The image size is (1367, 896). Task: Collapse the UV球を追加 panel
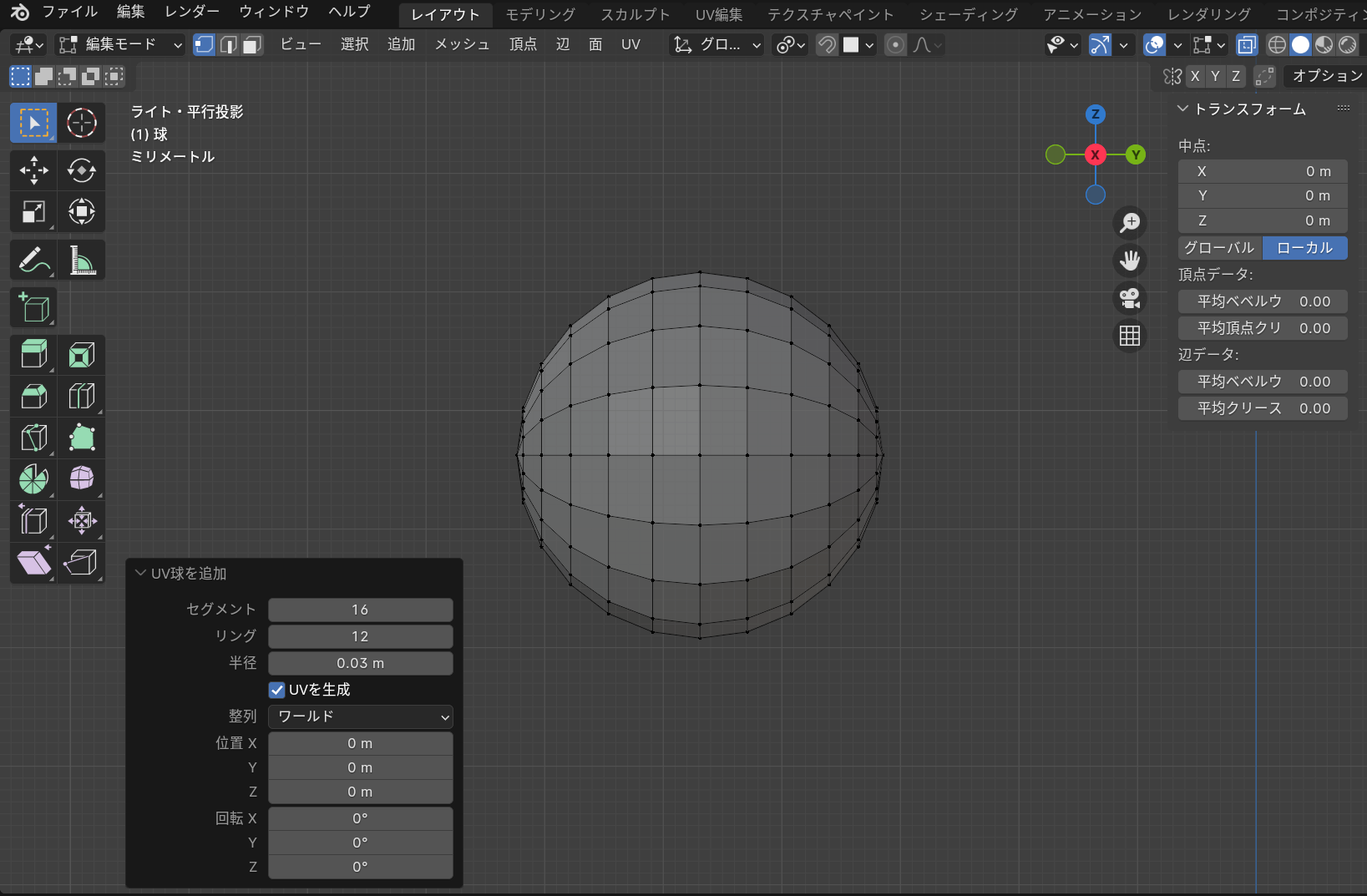coord(140,574)
